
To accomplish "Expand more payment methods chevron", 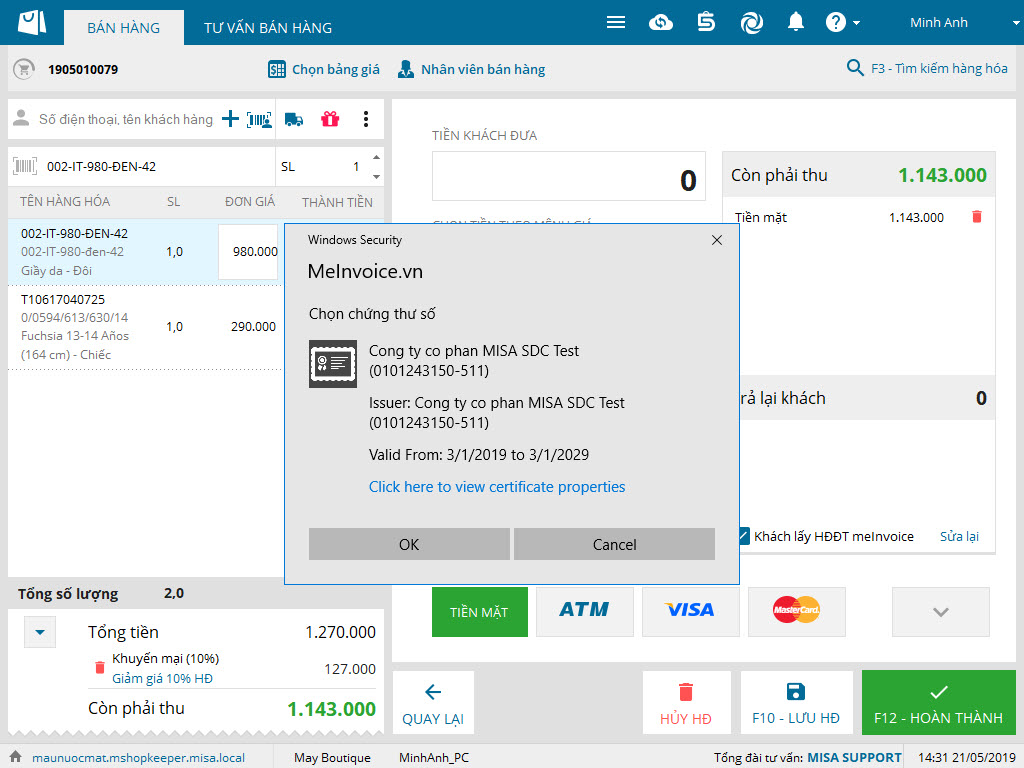I will click(x=940, y=612).
